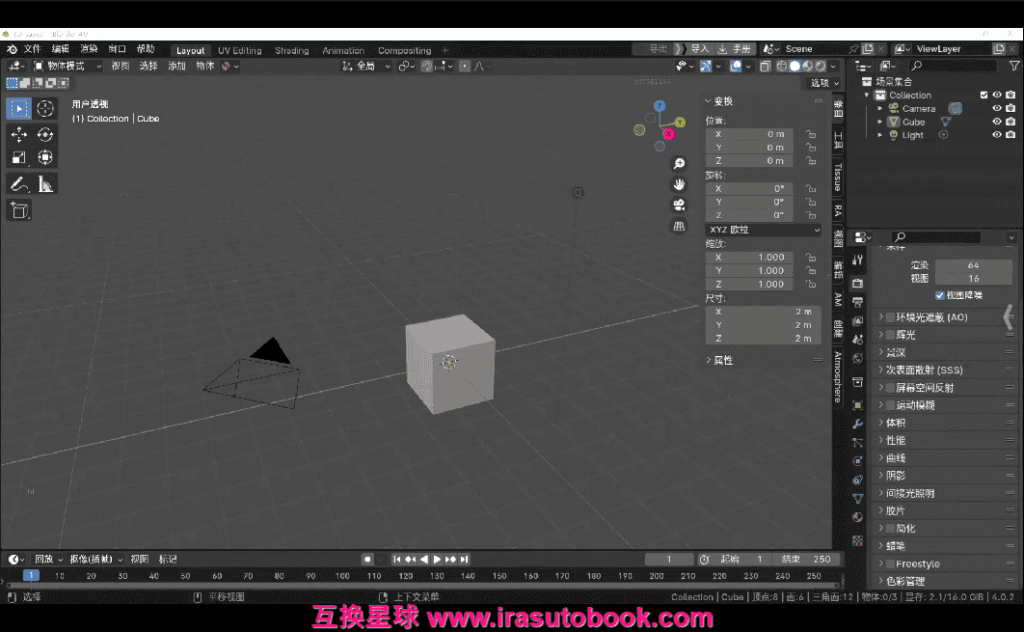Click the Z axis on navigation gizmo

click(x=660, y=106)
